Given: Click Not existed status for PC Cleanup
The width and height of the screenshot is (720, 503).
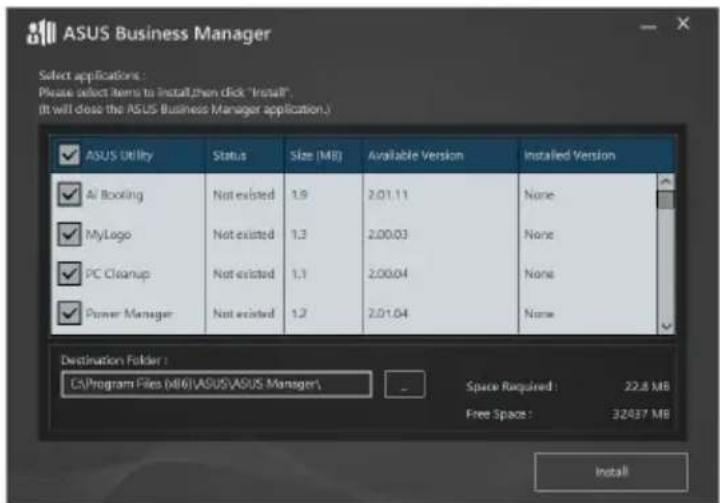Looking at the screenshot, I should (243, 274).
